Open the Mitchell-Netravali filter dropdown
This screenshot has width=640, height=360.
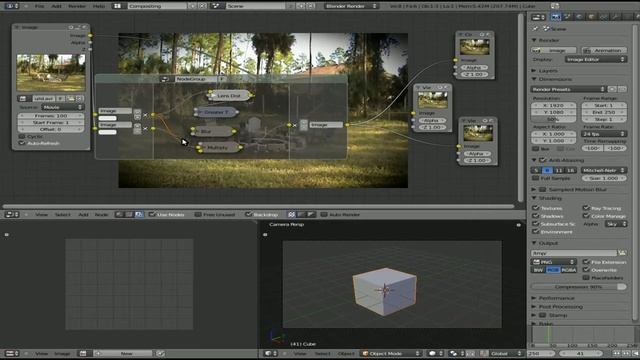pyautogui.click(x=604, y=170)
